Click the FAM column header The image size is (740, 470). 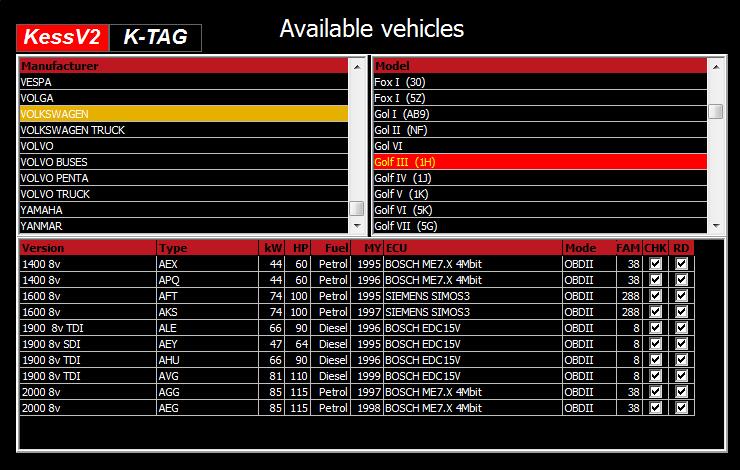tap(629, 248)
